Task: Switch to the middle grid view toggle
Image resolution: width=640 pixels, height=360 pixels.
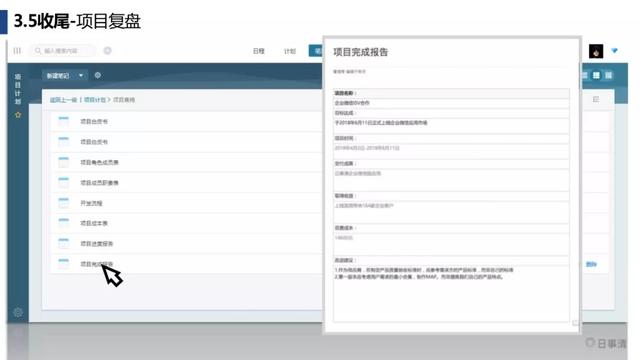Action: tap(596, 75)
